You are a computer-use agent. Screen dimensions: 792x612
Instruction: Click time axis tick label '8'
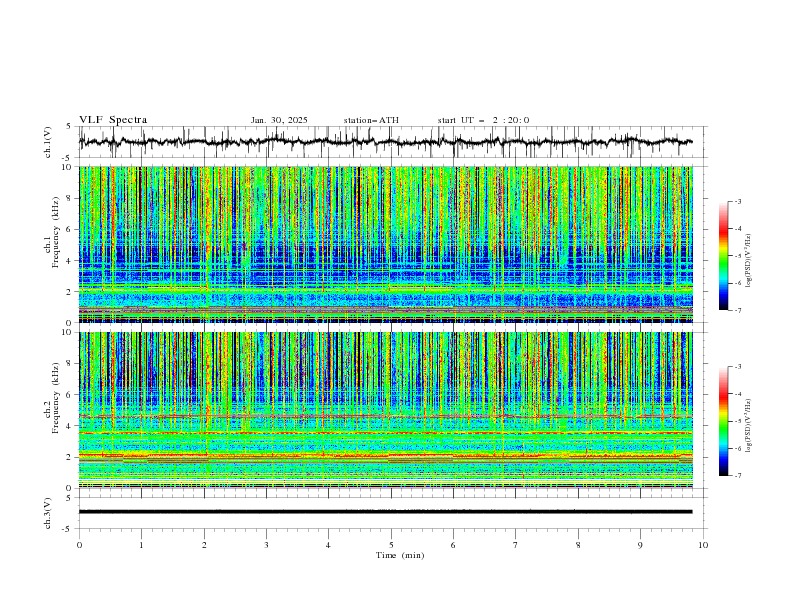(x=578, y=545)
